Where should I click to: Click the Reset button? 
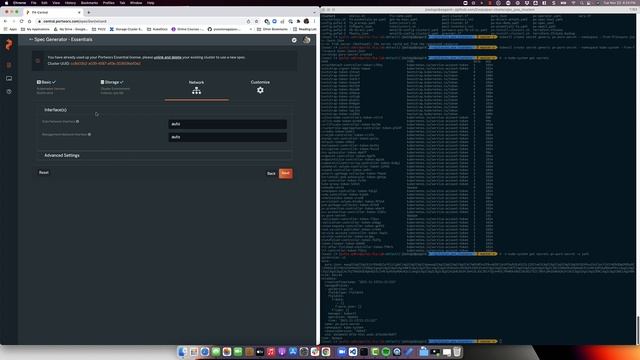click(44, 173)
